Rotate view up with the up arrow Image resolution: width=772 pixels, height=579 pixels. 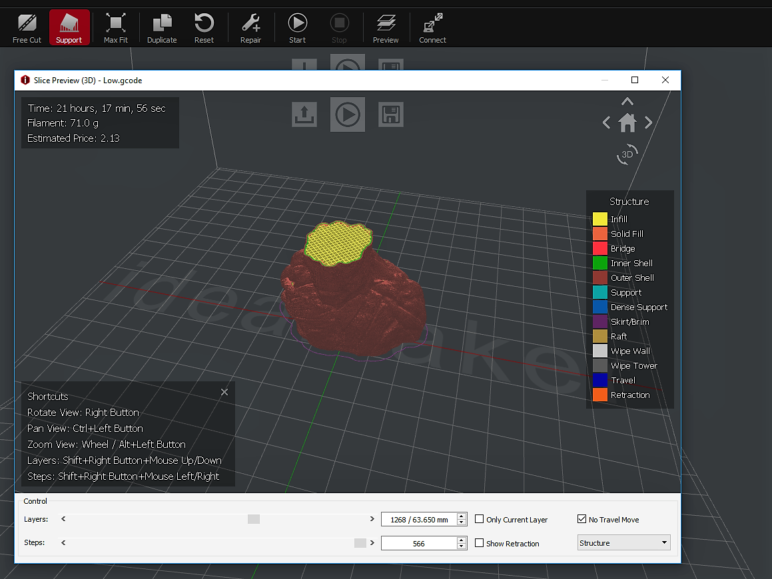pyautogui.click(x=627, y=101)
